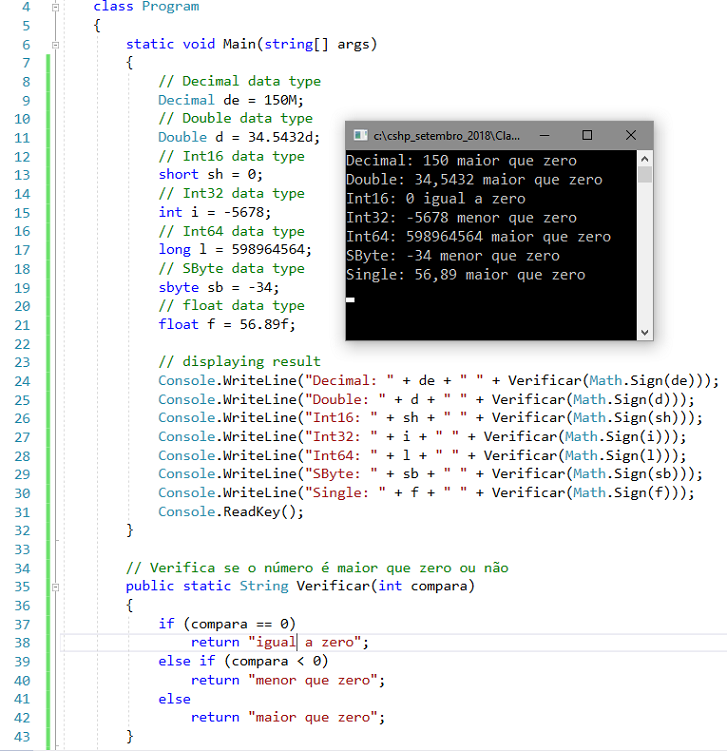Viewport: 727px width, 751px height.
Task: Click the 'class Program' declaration
Action: point(146,7)
